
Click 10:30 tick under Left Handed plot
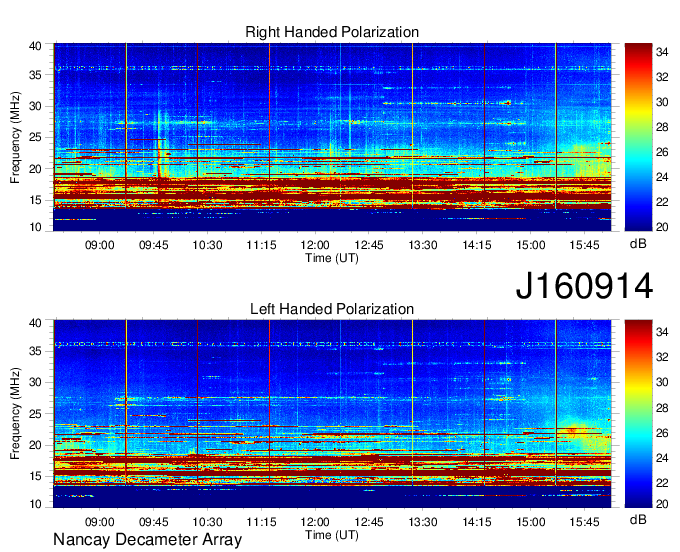pyautogui.click(x=207, y=522)
